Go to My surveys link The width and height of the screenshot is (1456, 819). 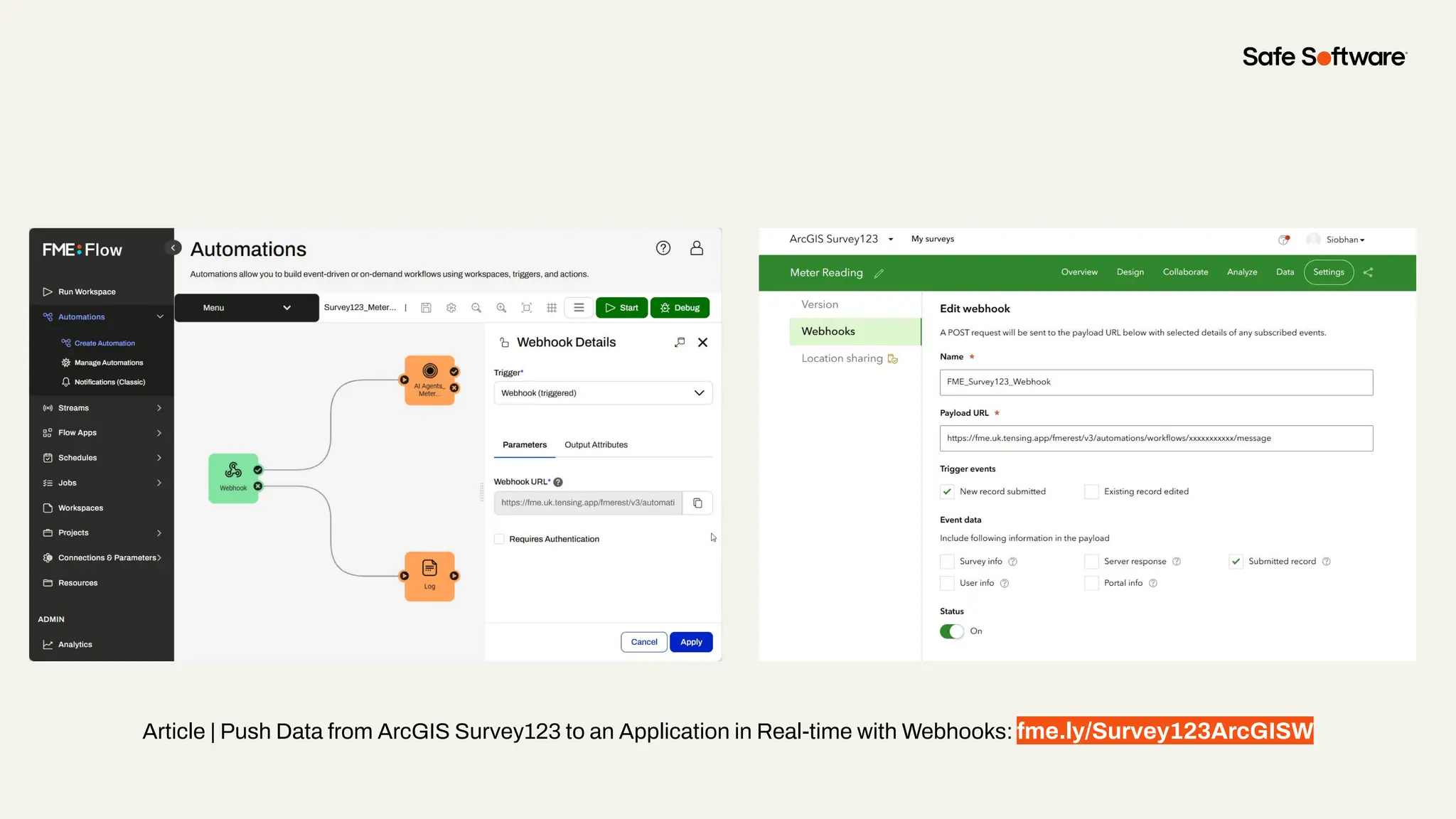click(933, 239)
